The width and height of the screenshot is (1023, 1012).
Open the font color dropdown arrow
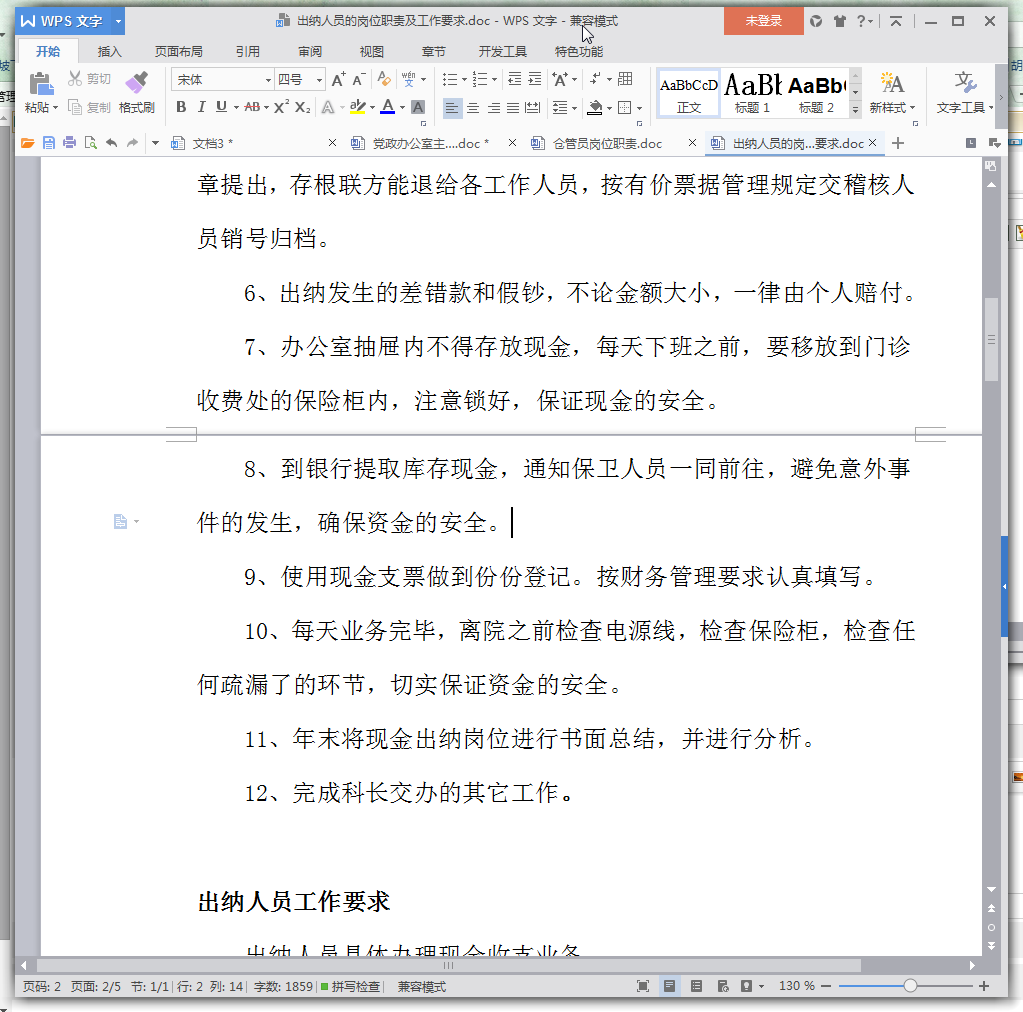tap(402, 108)
